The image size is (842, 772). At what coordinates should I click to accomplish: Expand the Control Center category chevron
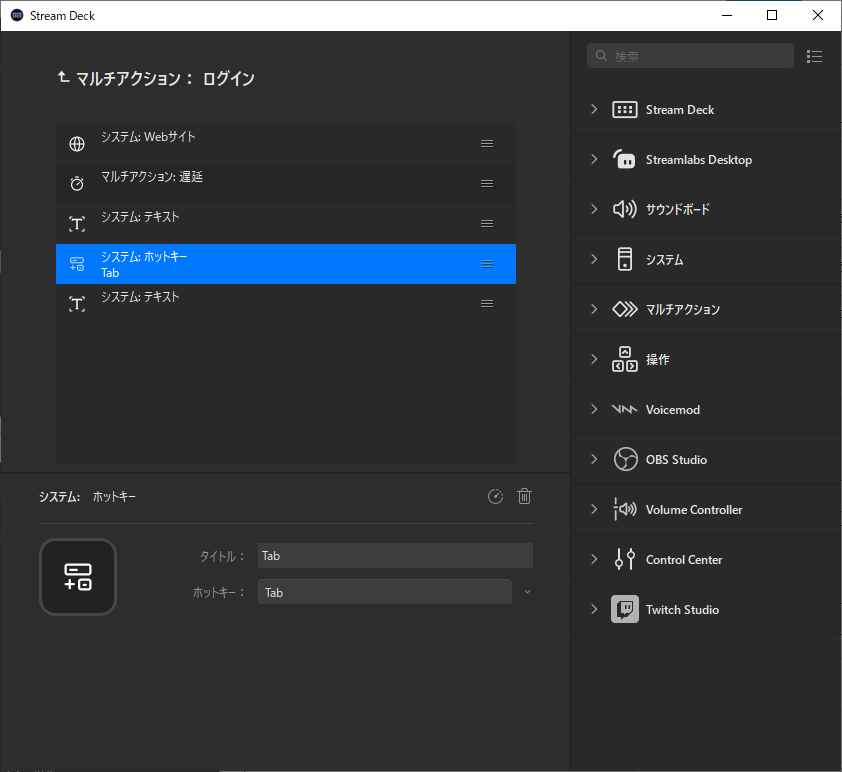pyautogui.click(x=594, y=559)
